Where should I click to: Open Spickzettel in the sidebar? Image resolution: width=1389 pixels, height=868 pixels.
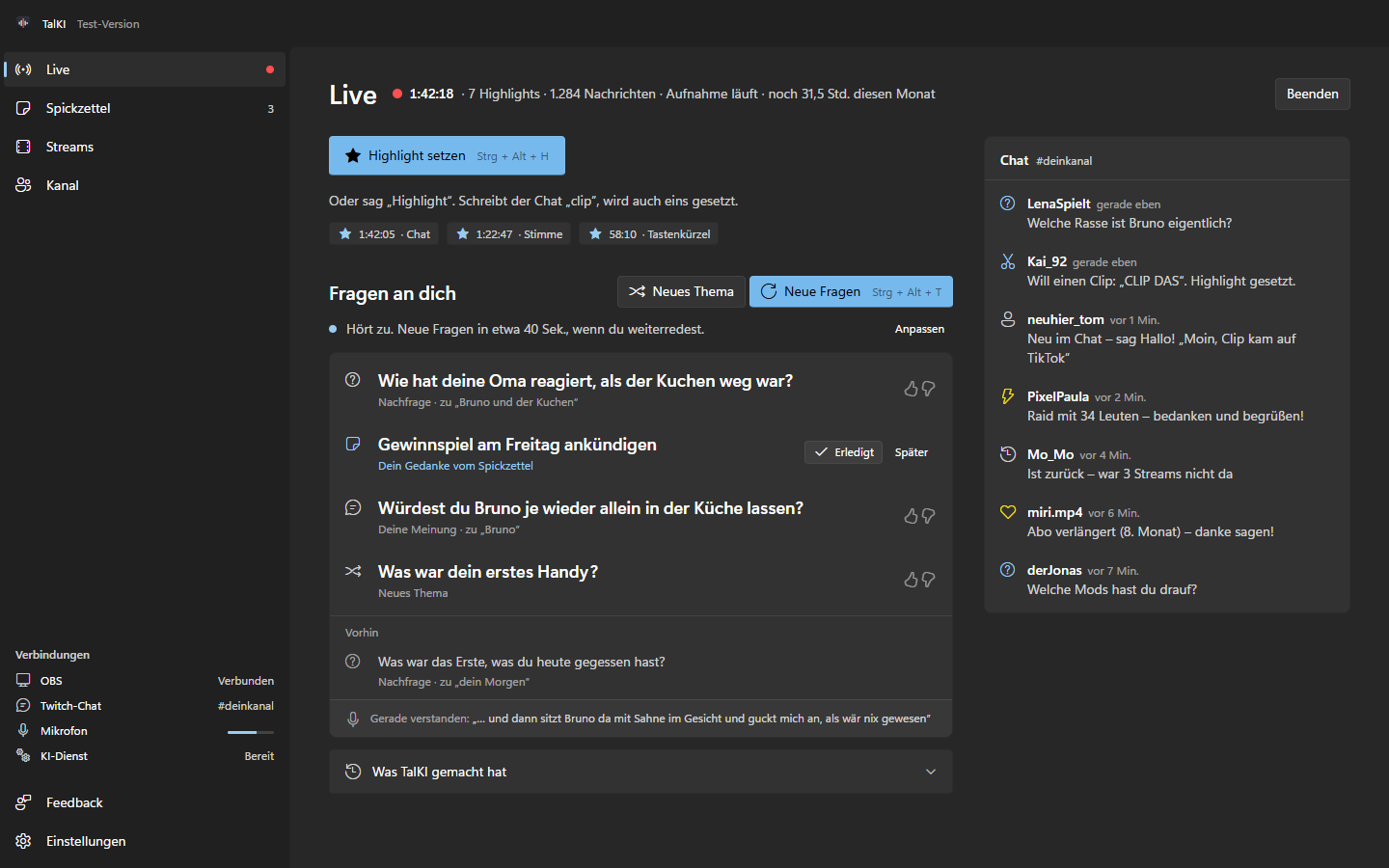pos(145,108)
